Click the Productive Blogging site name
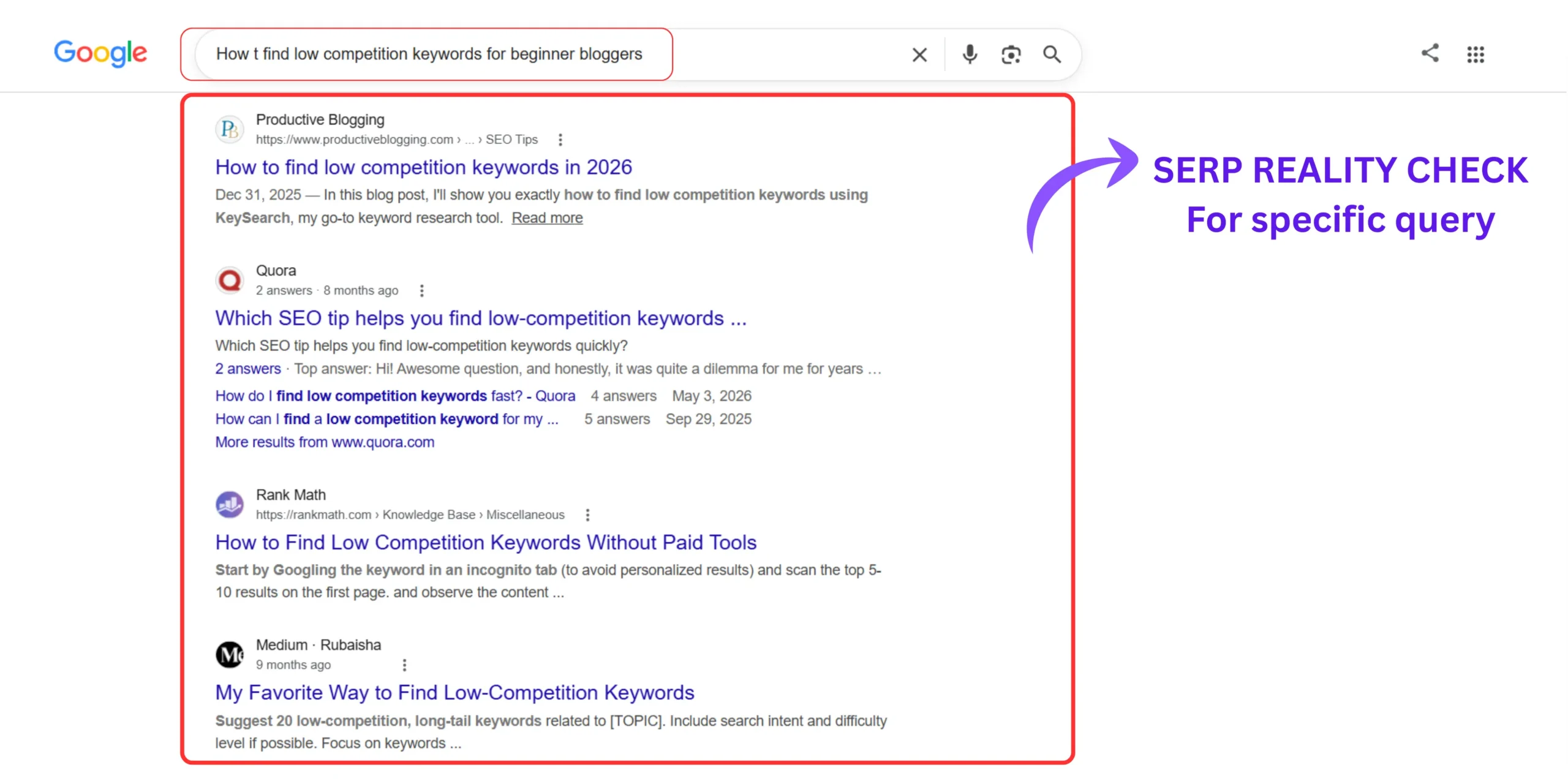This screenshot has width=1568, height=784. (x=320, y=119)
